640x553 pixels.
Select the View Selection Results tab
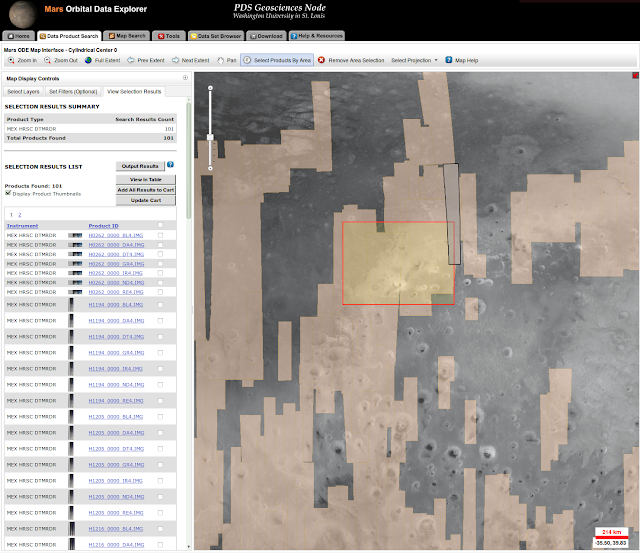point(134,91)
